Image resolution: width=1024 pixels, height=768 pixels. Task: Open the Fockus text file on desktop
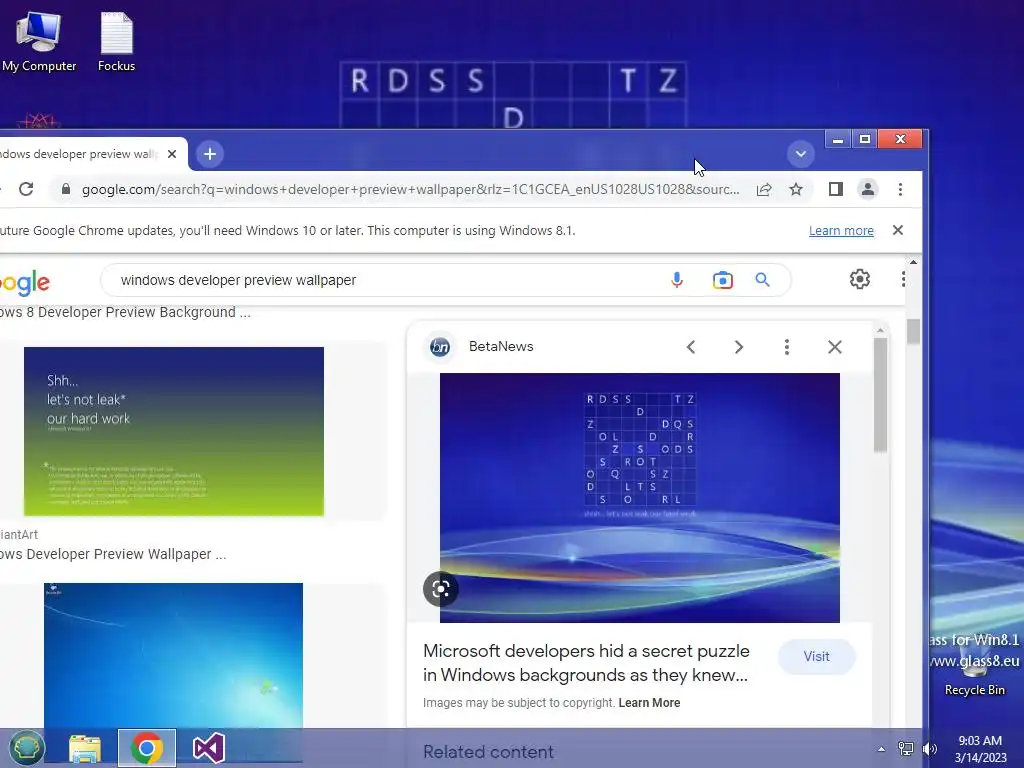(116, 40)
